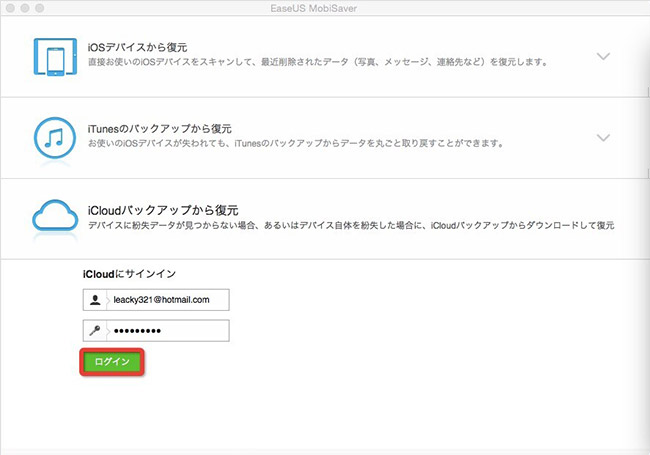The image size is (650, 455).
Task: Focus the iCloud email input field
Action: coord(156,300)
